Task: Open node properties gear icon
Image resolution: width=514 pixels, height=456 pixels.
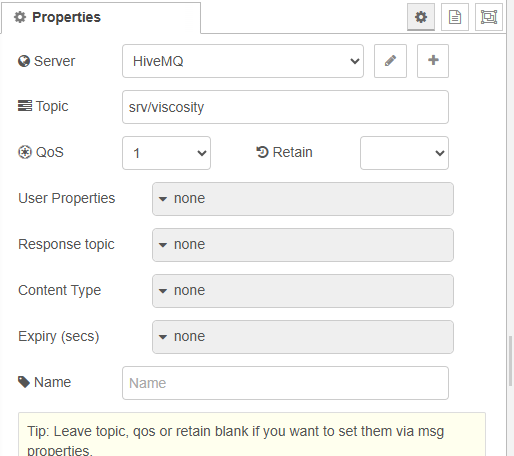Action: 421,17
